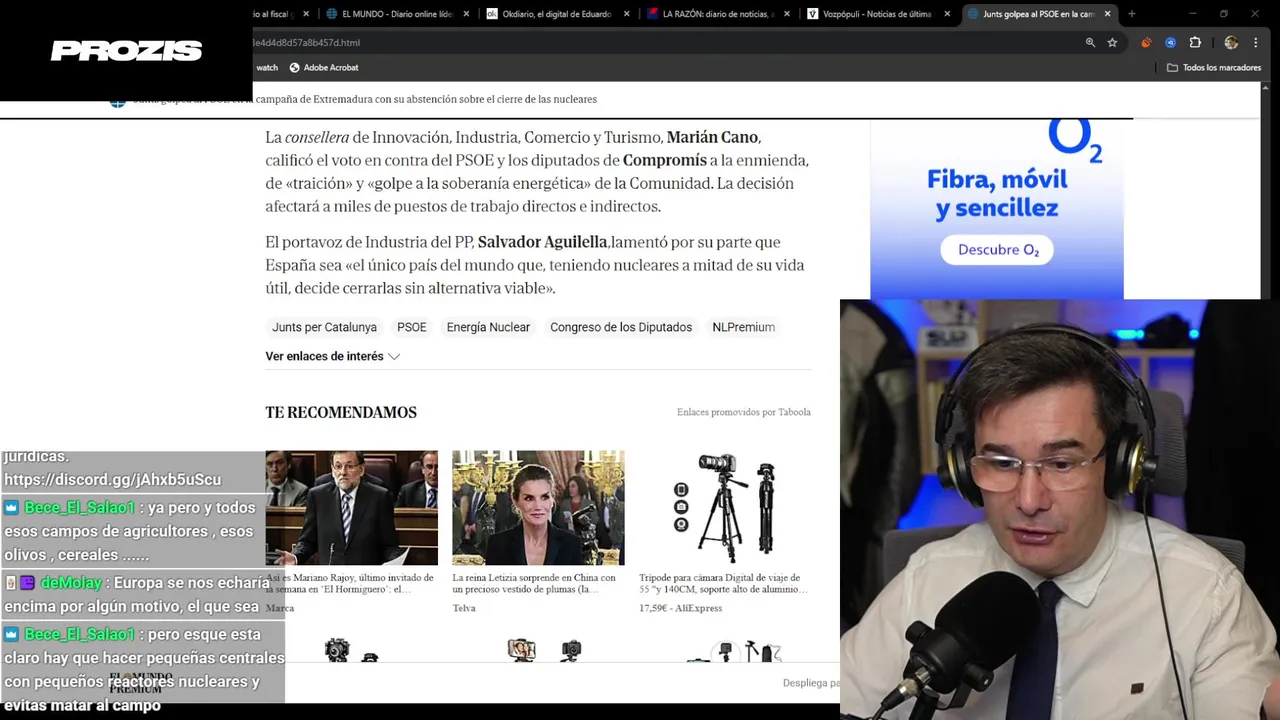The width and height of the screenshot is (1280, 720).
Task: Bookmark this page with the star icon
Action: click(x=1112, y=42)
